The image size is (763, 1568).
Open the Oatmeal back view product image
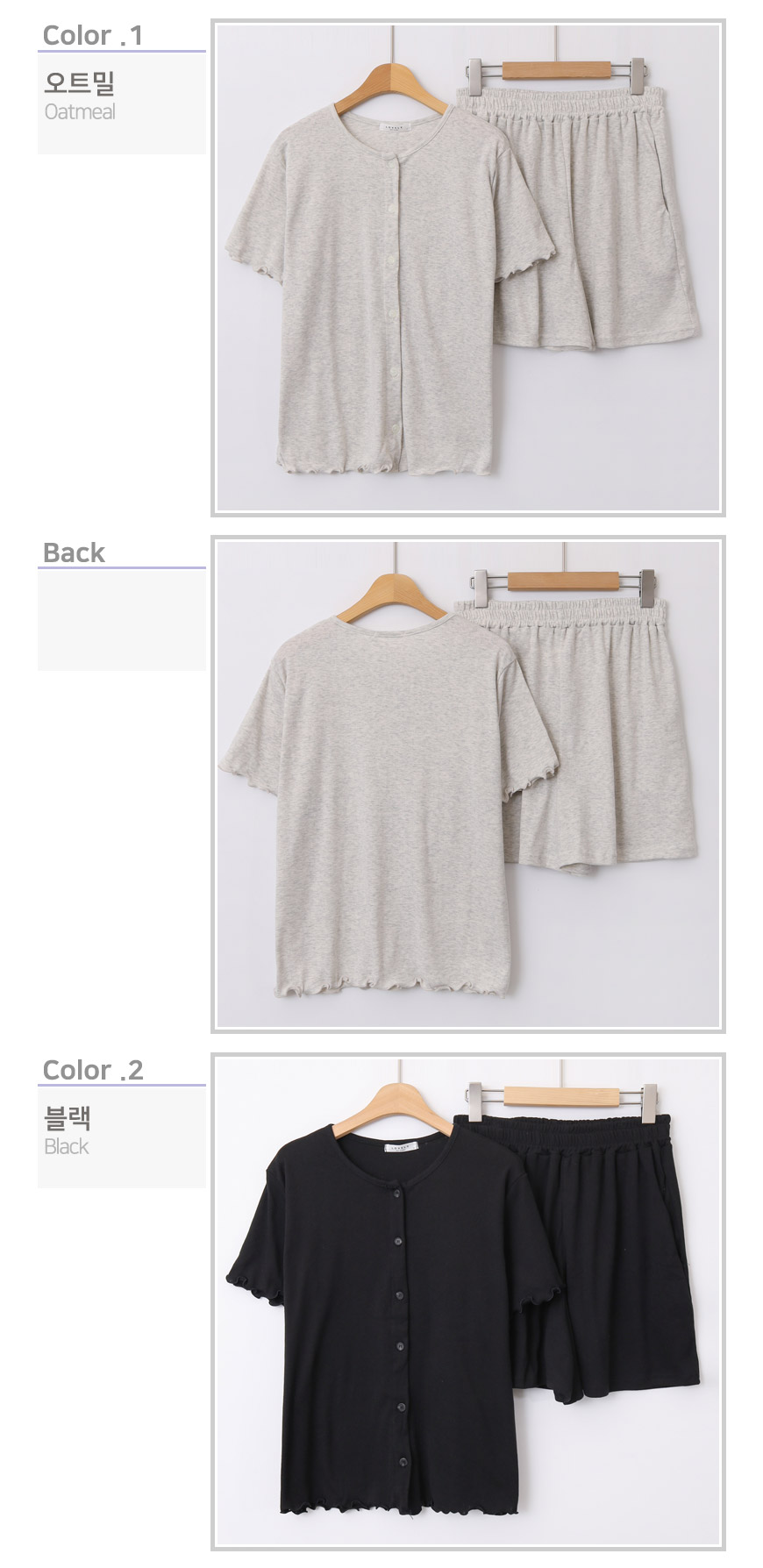point(468,784)
